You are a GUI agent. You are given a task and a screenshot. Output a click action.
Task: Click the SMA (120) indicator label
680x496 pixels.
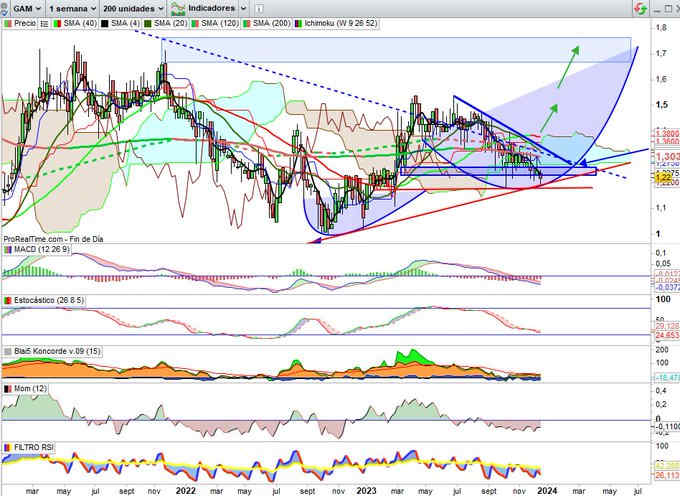pos(220,23)
